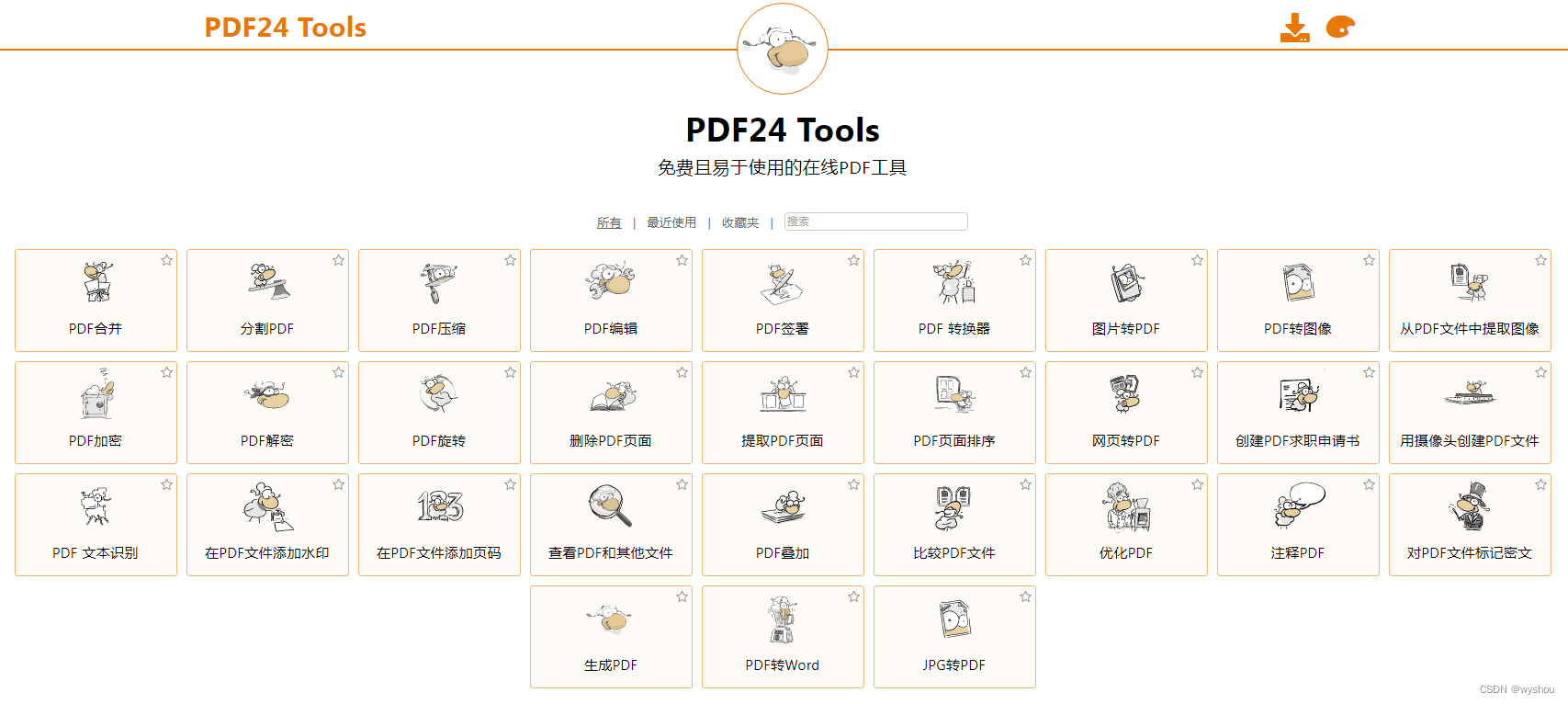Open the 分割PDF tool icon

coord(268,282)
